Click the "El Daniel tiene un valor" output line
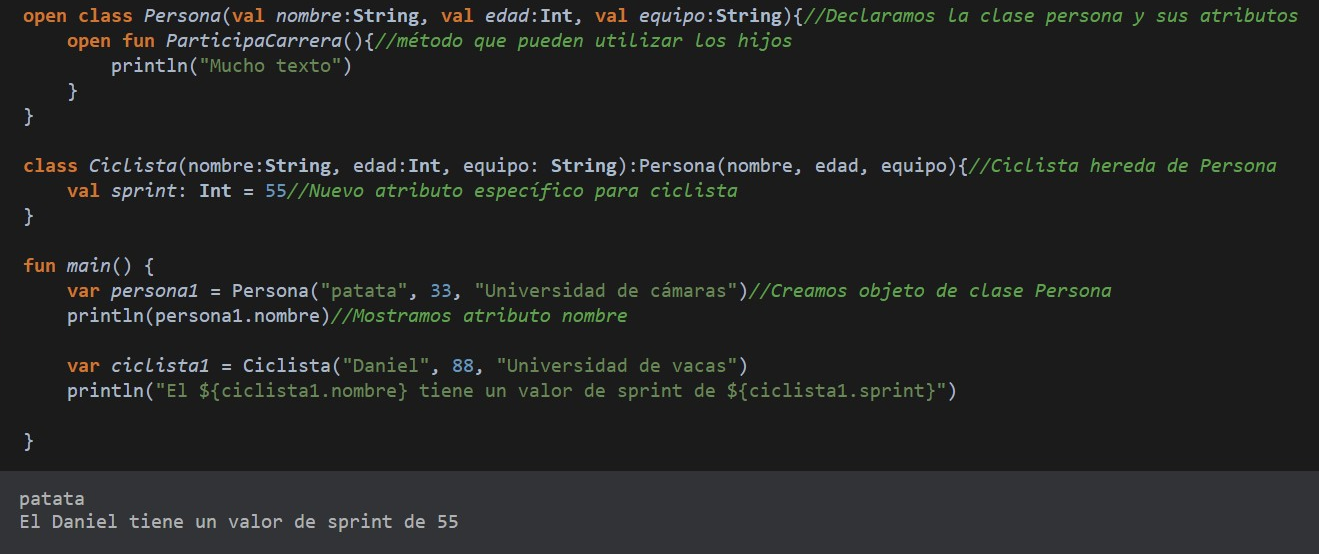This screenshot has height=554, width=1319. [238, 522]
